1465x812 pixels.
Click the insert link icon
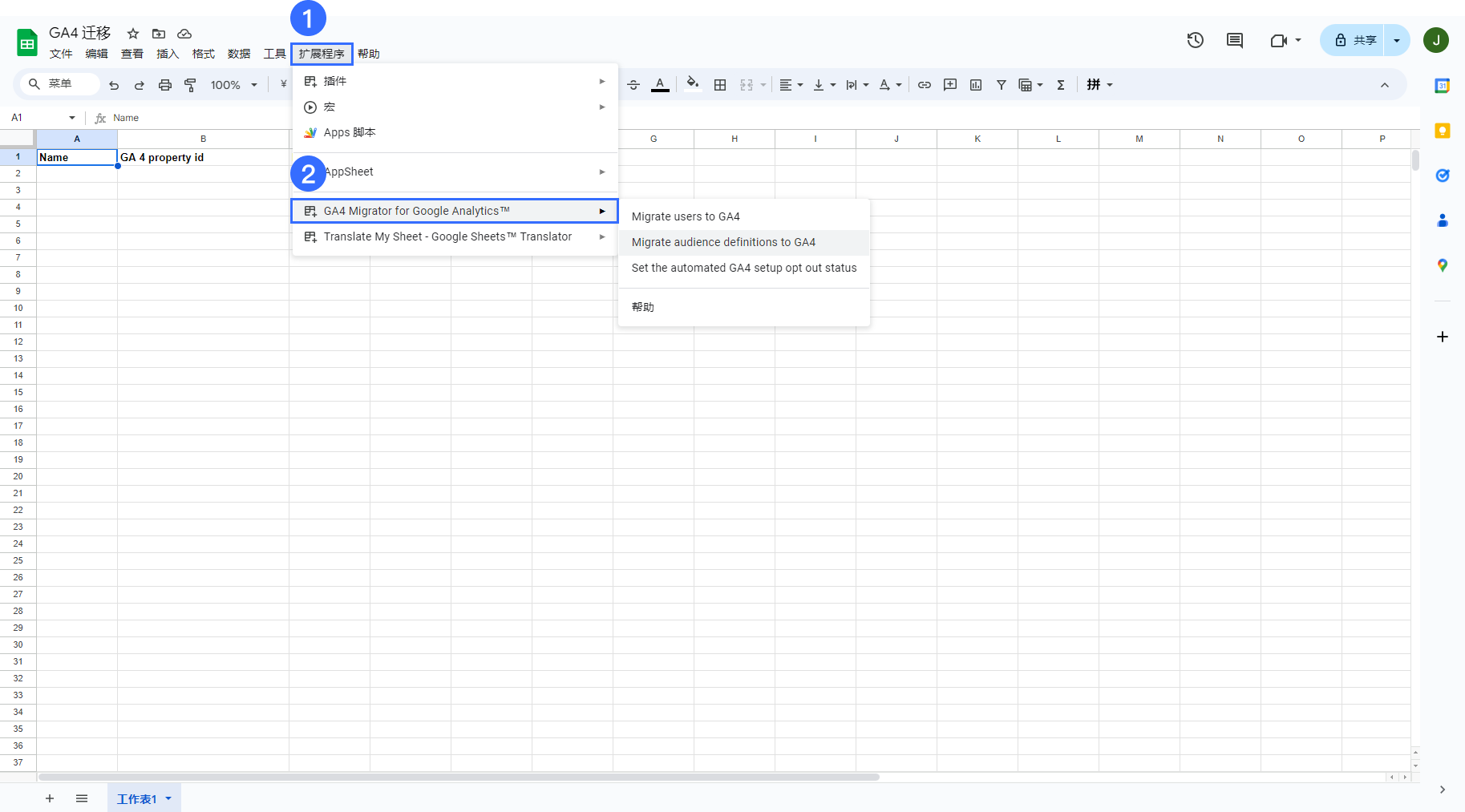925,85
